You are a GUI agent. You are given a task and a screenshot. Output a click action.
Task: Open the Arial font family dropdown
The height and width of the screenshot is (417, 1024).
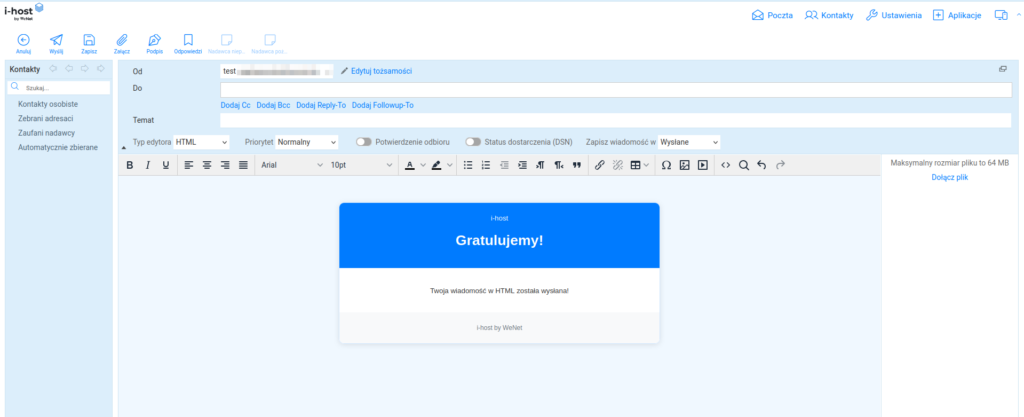pos(288,165)
